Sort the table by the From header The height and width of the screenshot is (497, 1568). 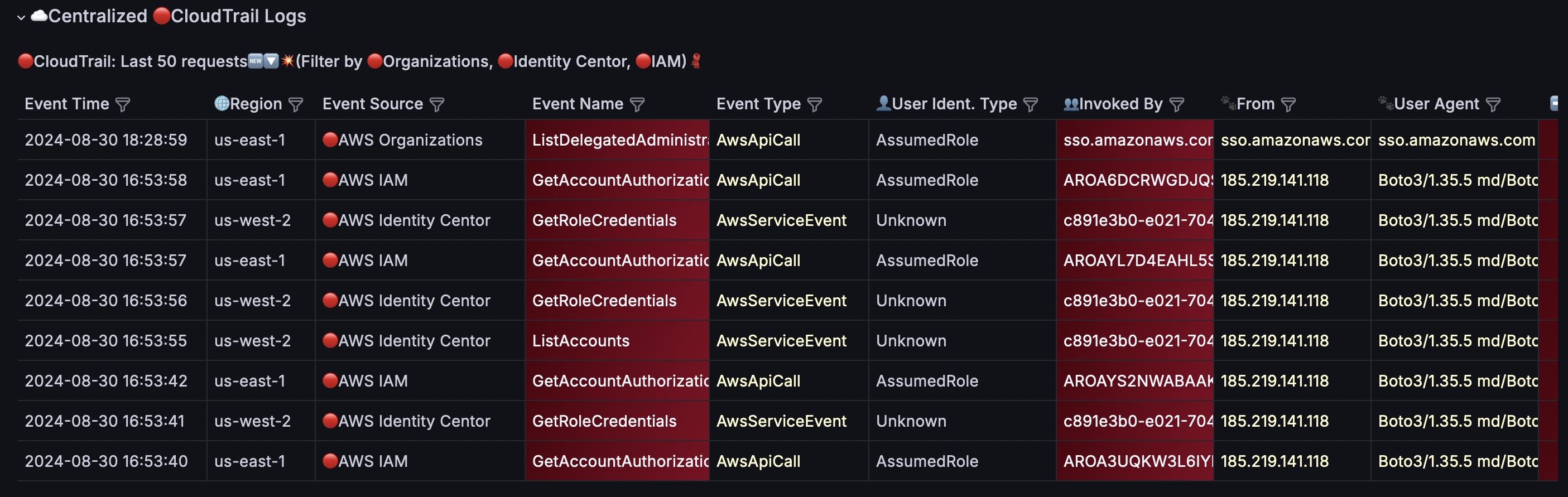click(x=1248, y=104)
